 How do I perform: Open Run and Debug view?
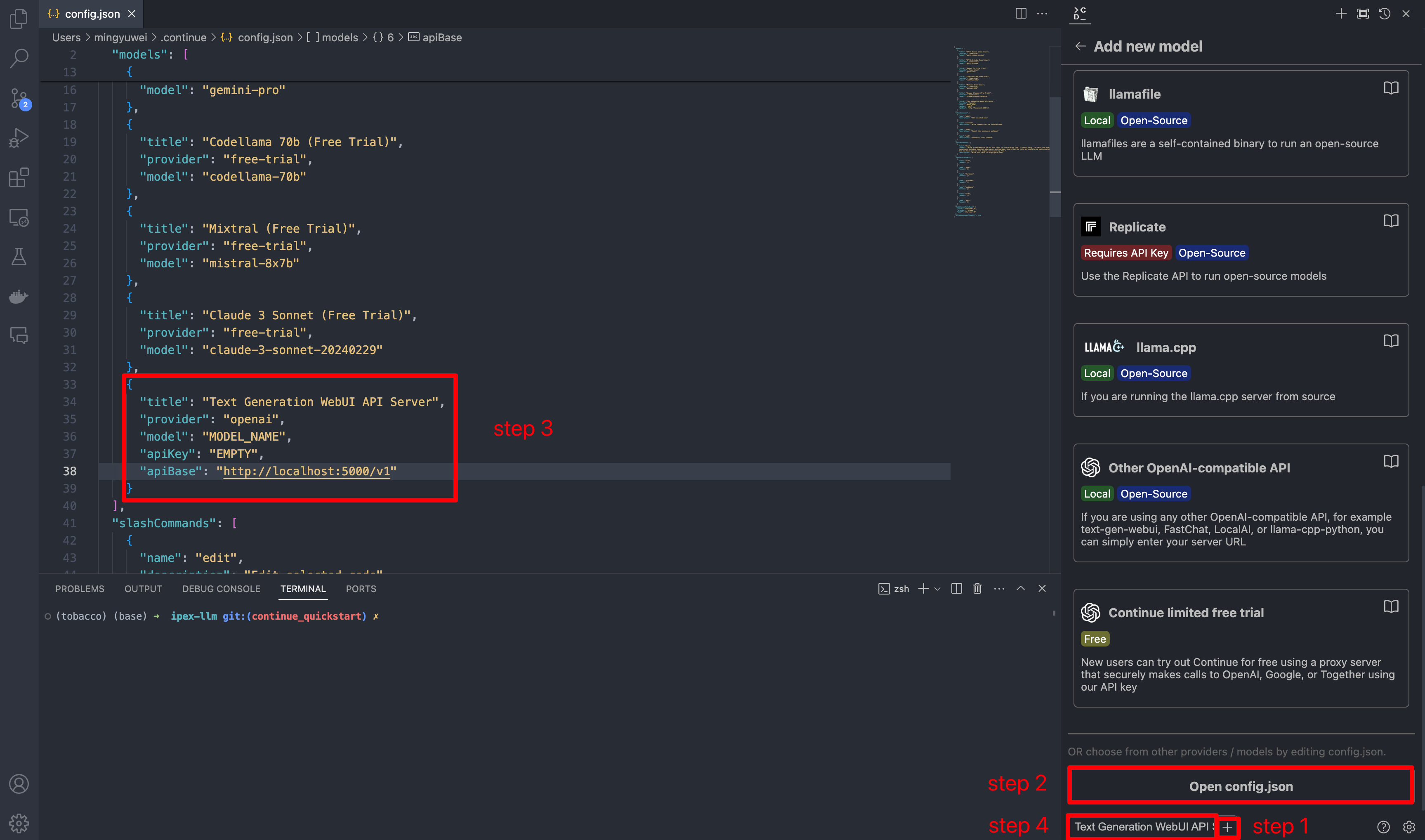[x=19, y=137]
